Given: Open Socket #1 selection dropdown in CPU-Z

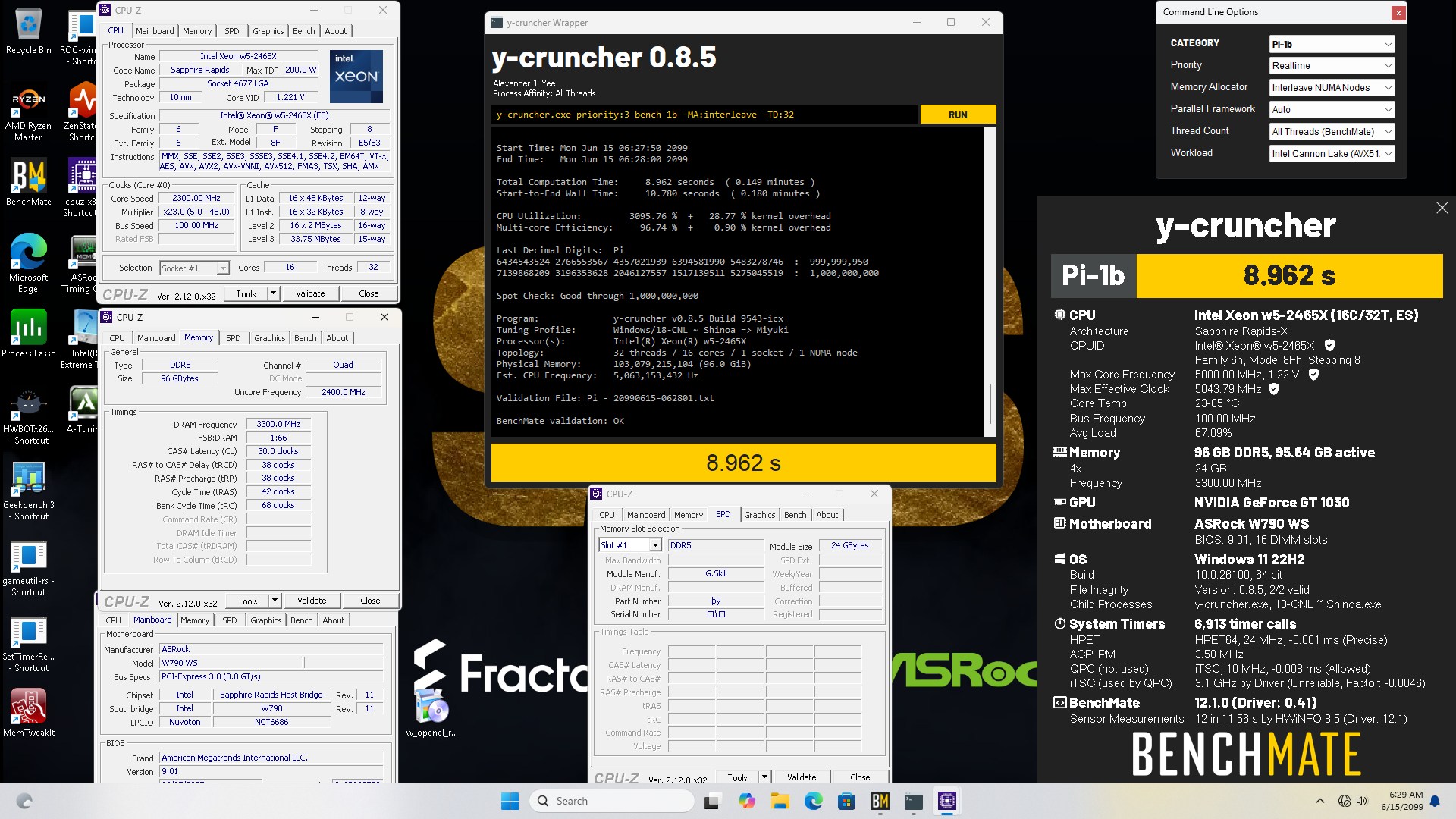Looking at the screenshot, I should (194, 268).
